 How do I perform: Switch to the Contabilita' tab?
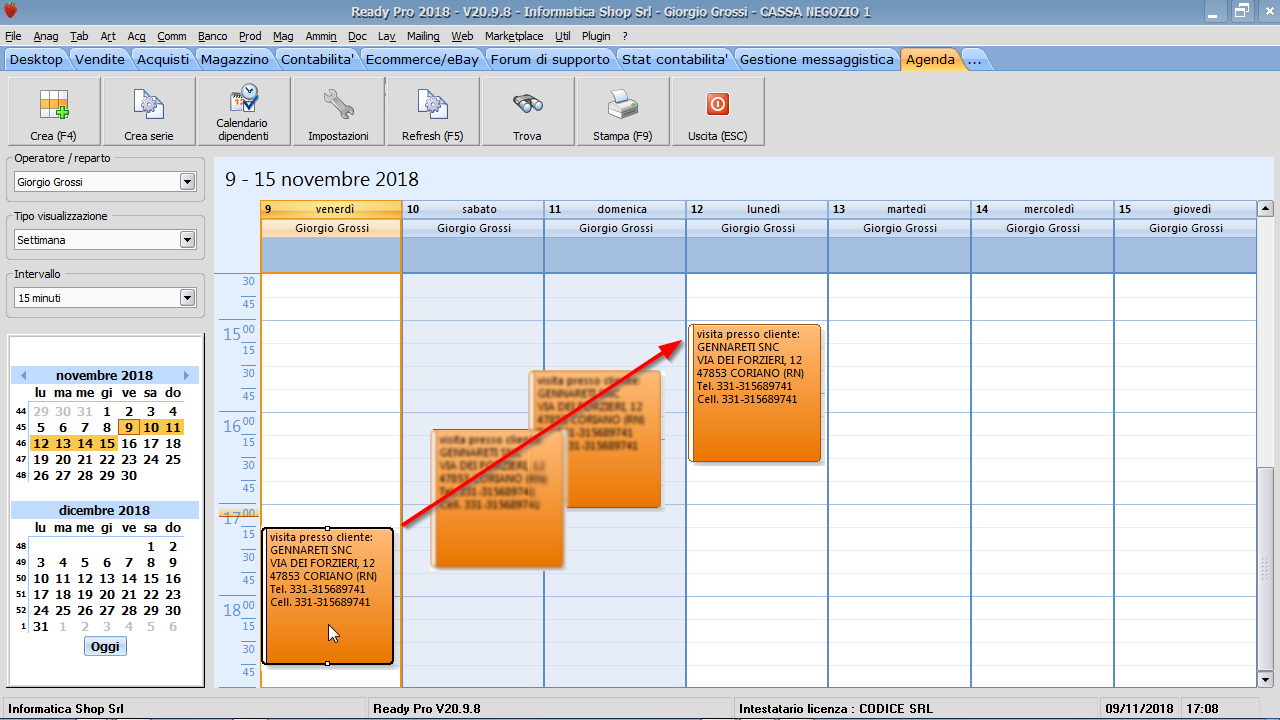coord(318,59)
